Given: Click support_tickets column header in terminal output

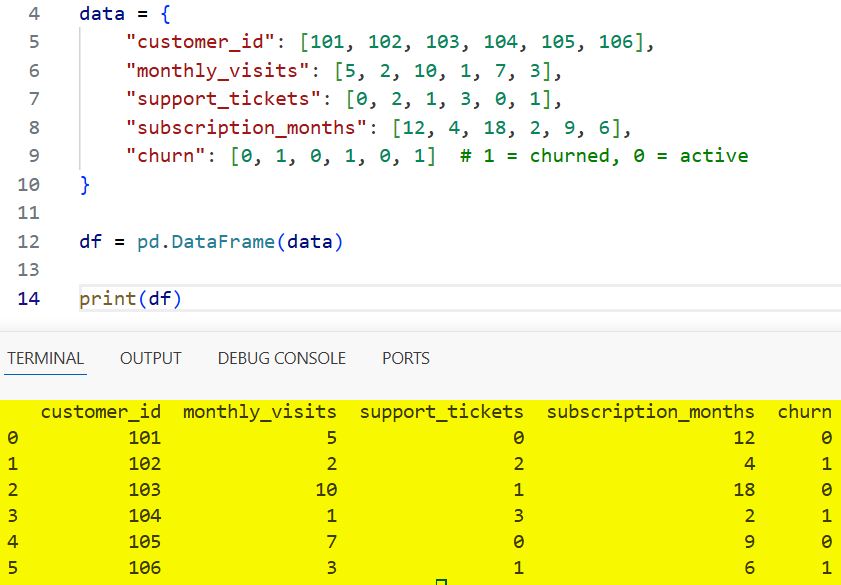Looking at the screenshot, I should [441, 412].
